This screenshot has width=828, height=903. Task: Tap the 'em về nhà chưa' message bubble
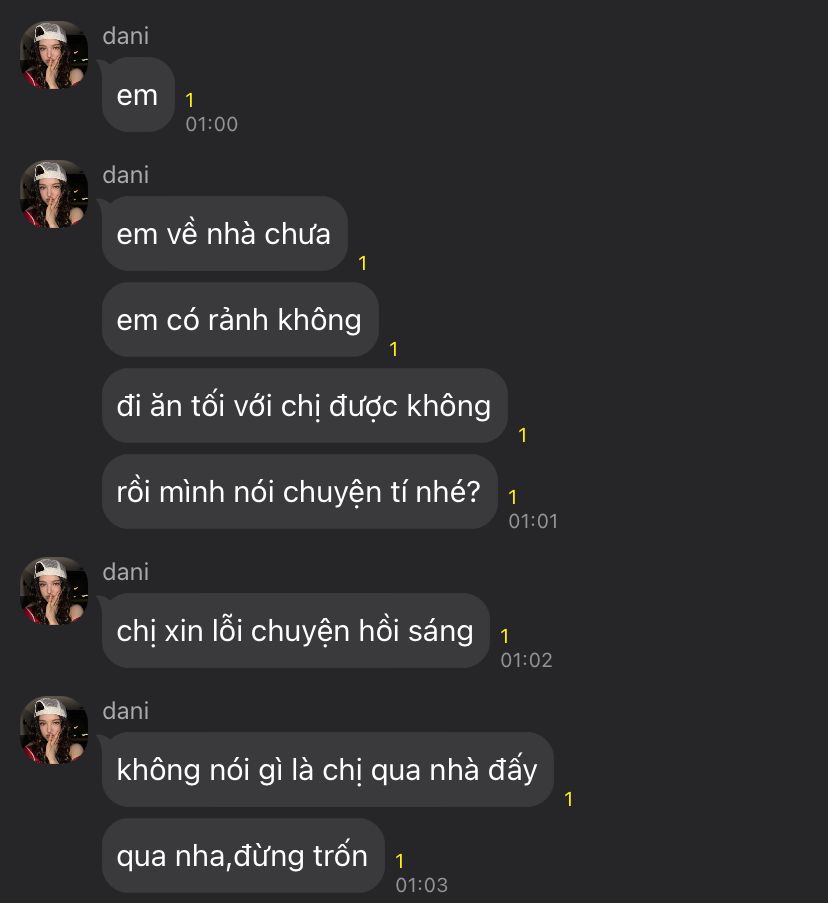pyautogui.click(x=225, y=234)
